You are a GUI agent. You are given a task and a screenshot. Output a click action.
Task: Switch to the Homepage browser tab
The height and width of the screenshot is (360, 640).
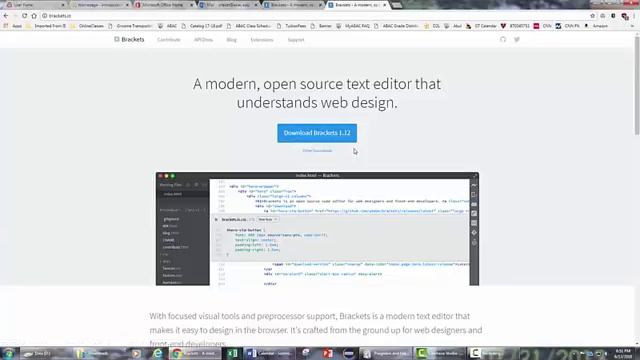(100, 5)
